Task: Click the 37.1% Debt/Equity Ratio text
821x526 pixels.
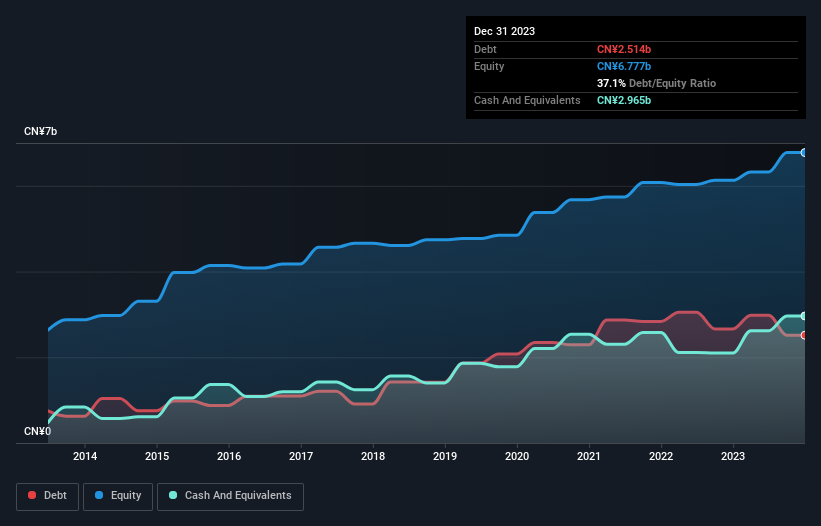Action: coord(656,83)
